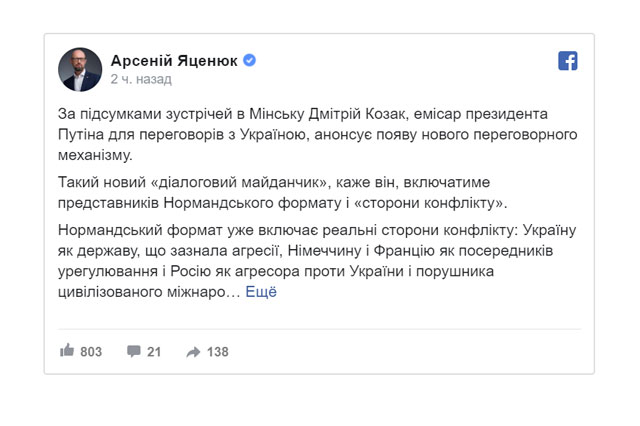This screenshot has height=426, width=640.
Task: View the 803 likes count
Action: (x=91, y=352)
